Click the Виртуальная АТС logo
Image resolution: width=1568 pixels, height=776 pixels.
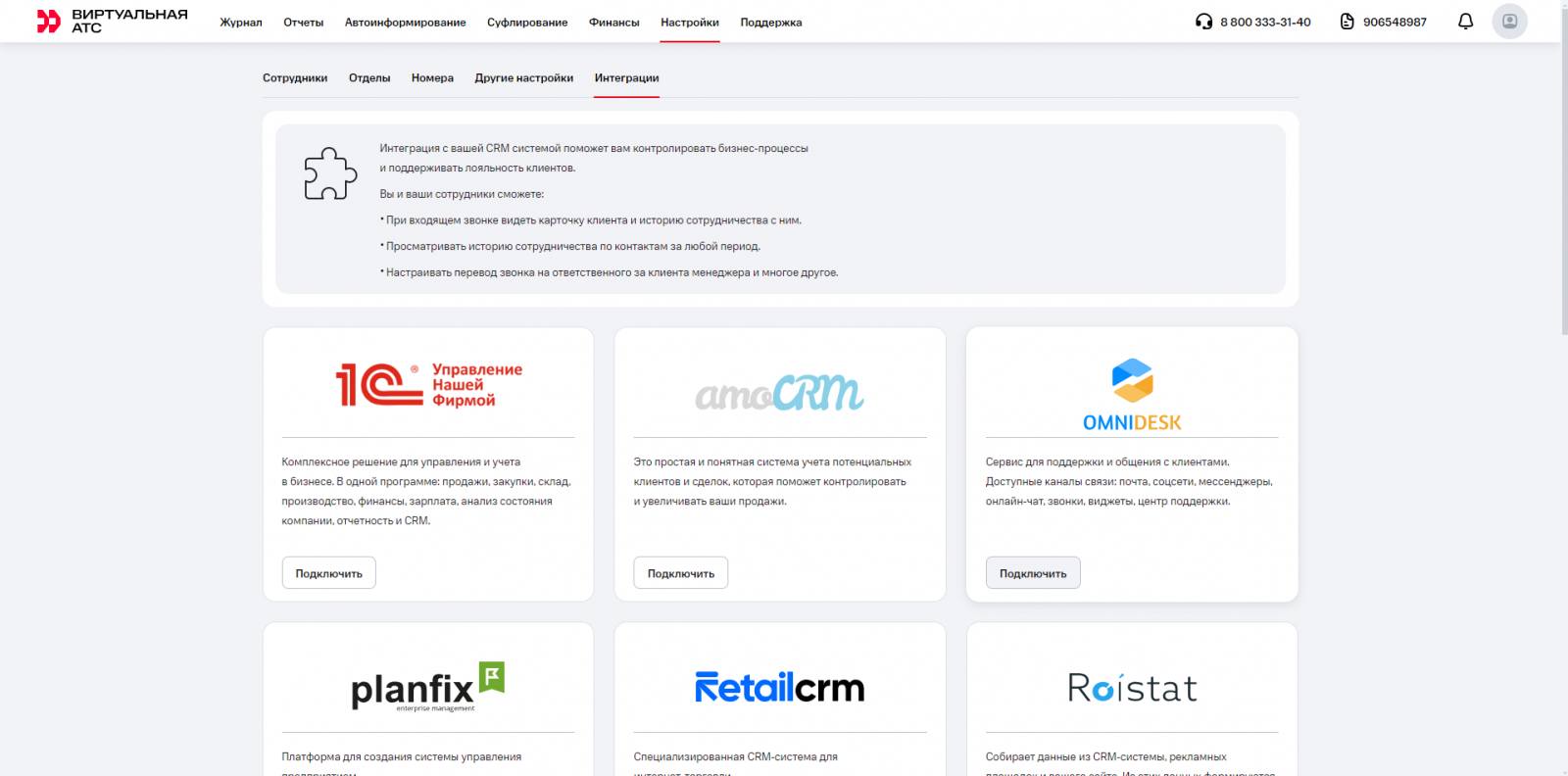point(112,21)
